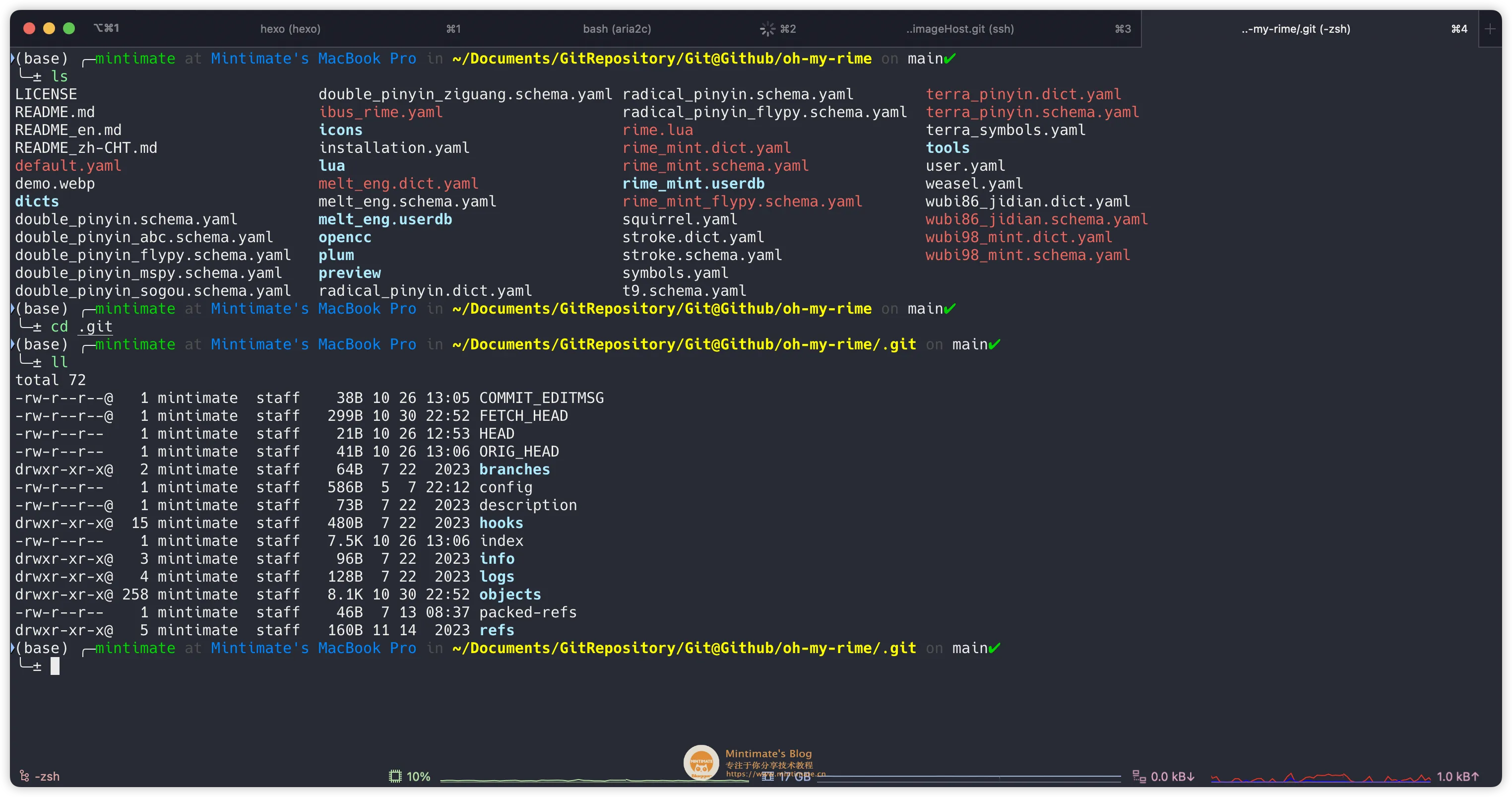Click packed-refs in the listing
The image size is (1512, 797).
point(528,612)
